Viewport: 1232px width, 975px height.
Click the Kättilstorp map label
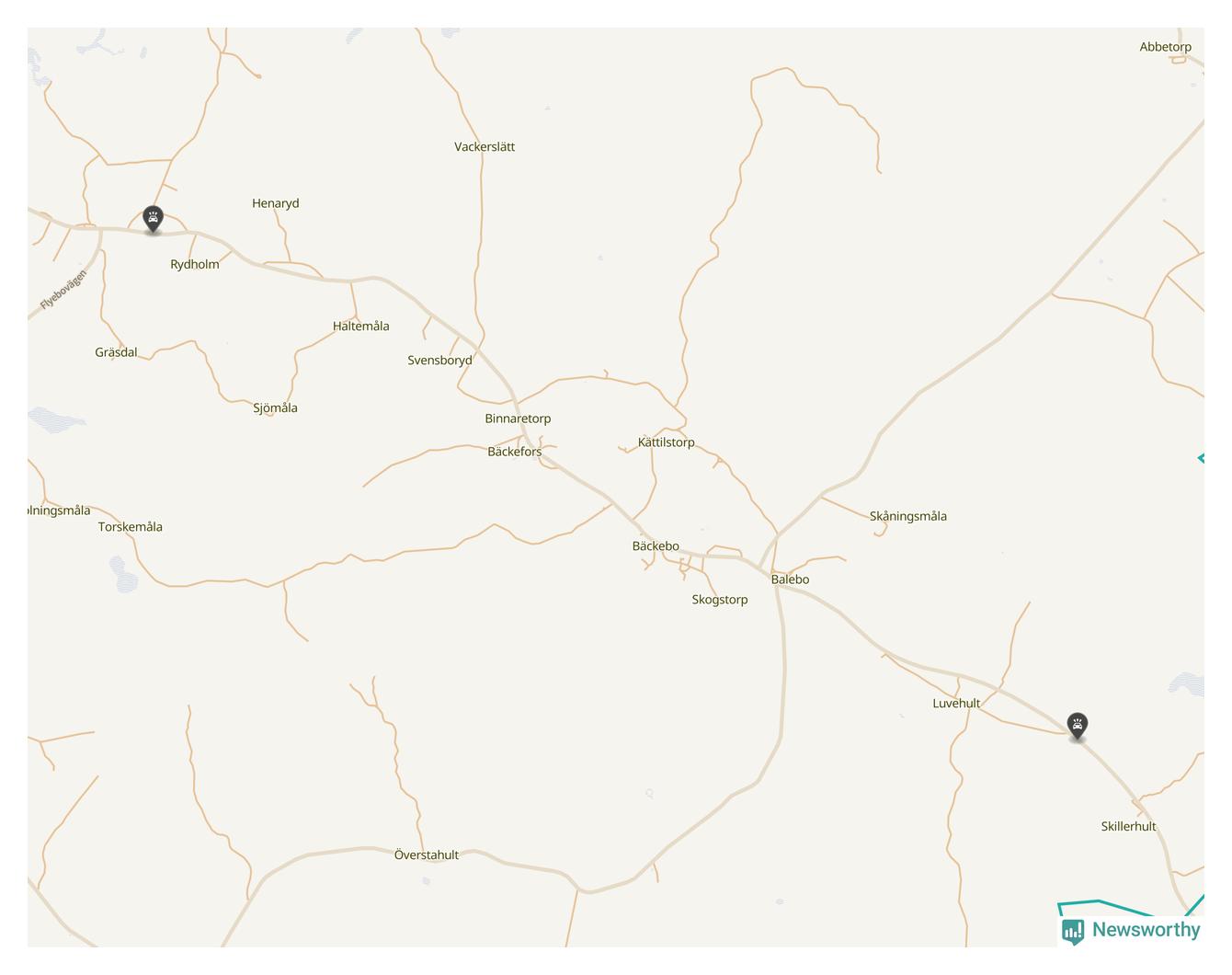(x=667, y=442)
